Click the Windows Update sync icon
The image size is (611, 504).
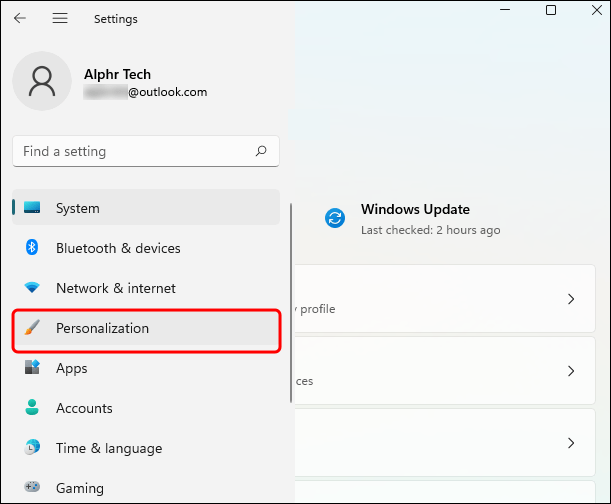(336, 218)
